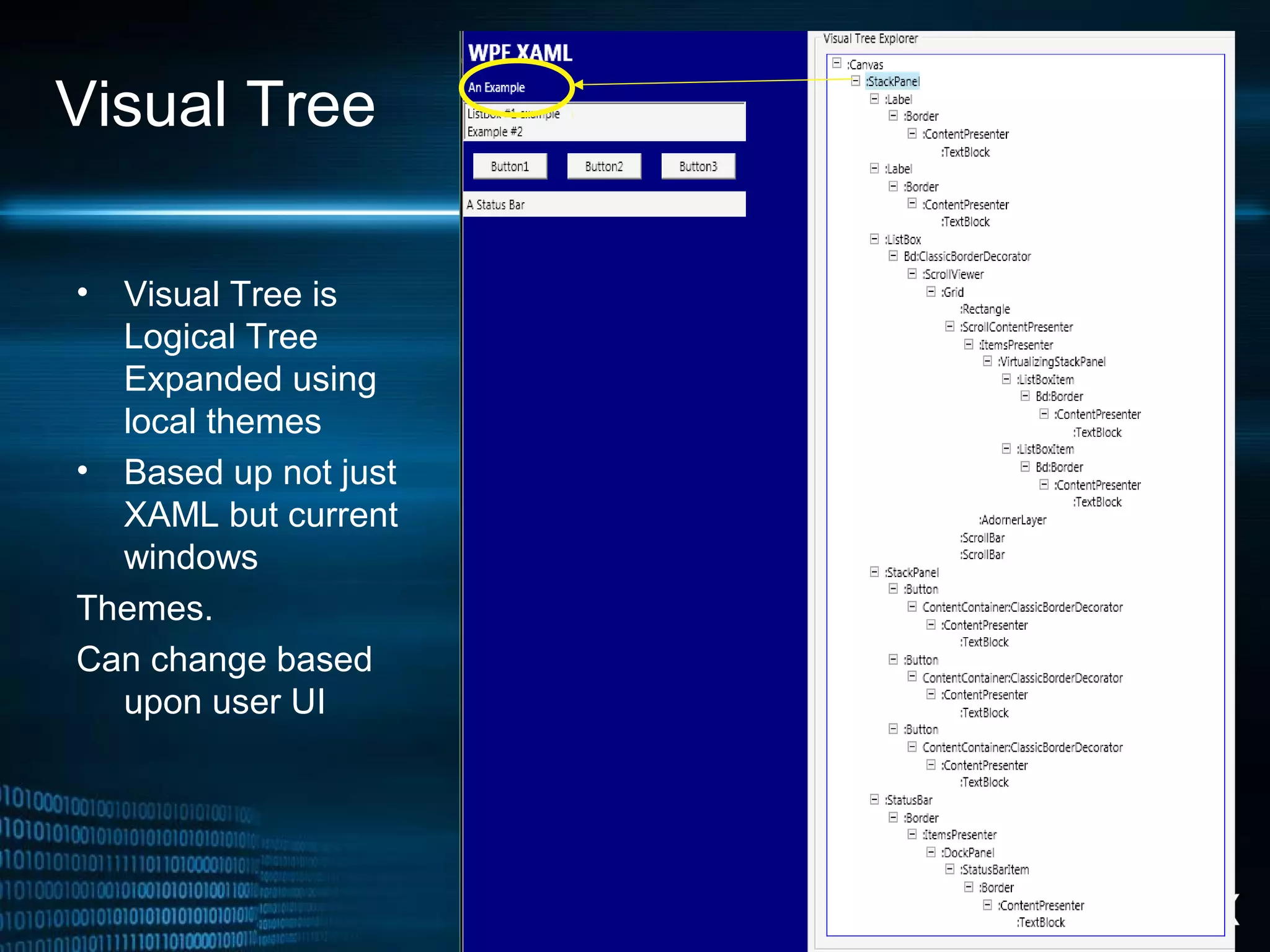Collapse the ListBox node in tree

point(874,239)
